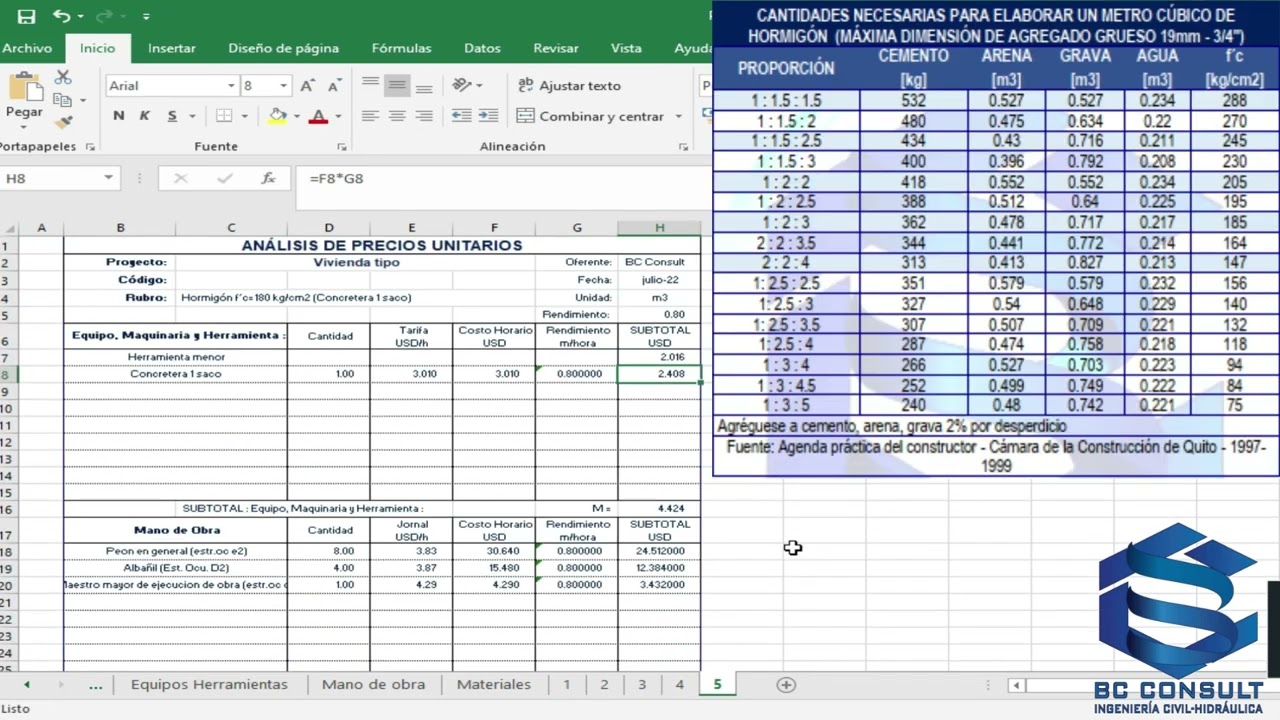Switch to the Mano de obra sheet
This screenshot has height=720, width=1280.
(373, 685)
